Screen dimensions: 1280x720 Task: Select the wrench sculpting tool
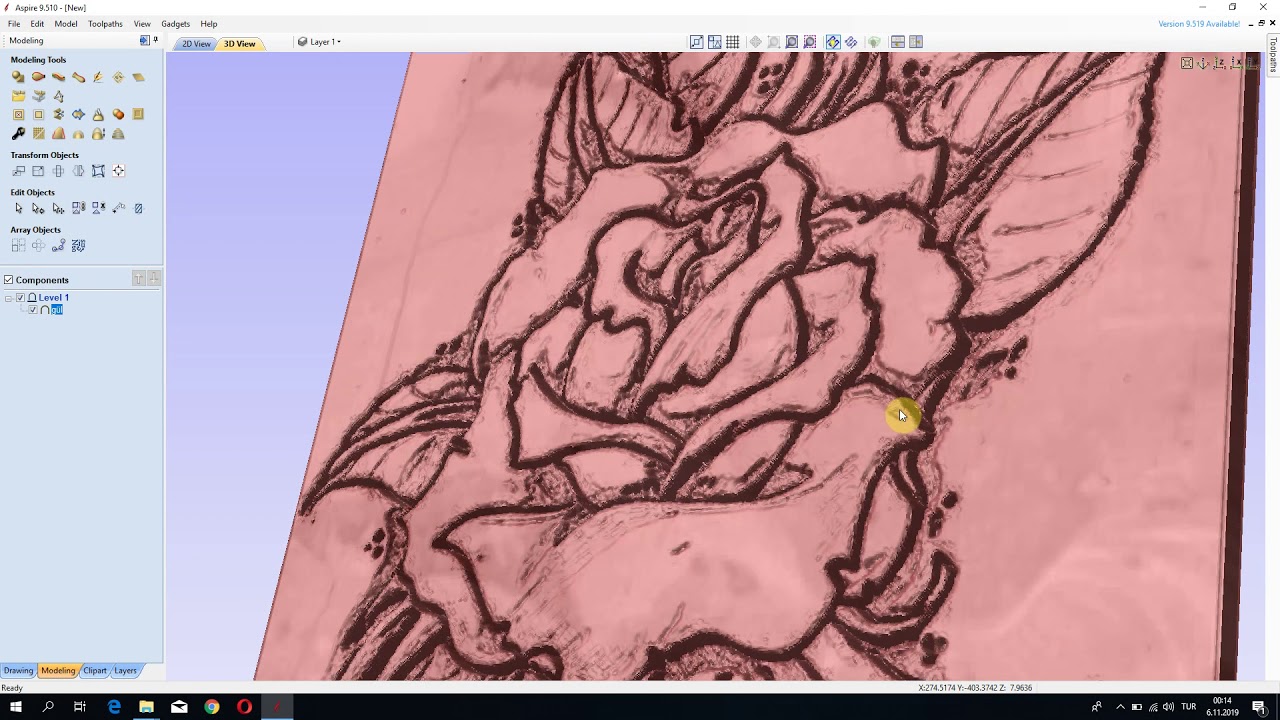tap(18, 133)
